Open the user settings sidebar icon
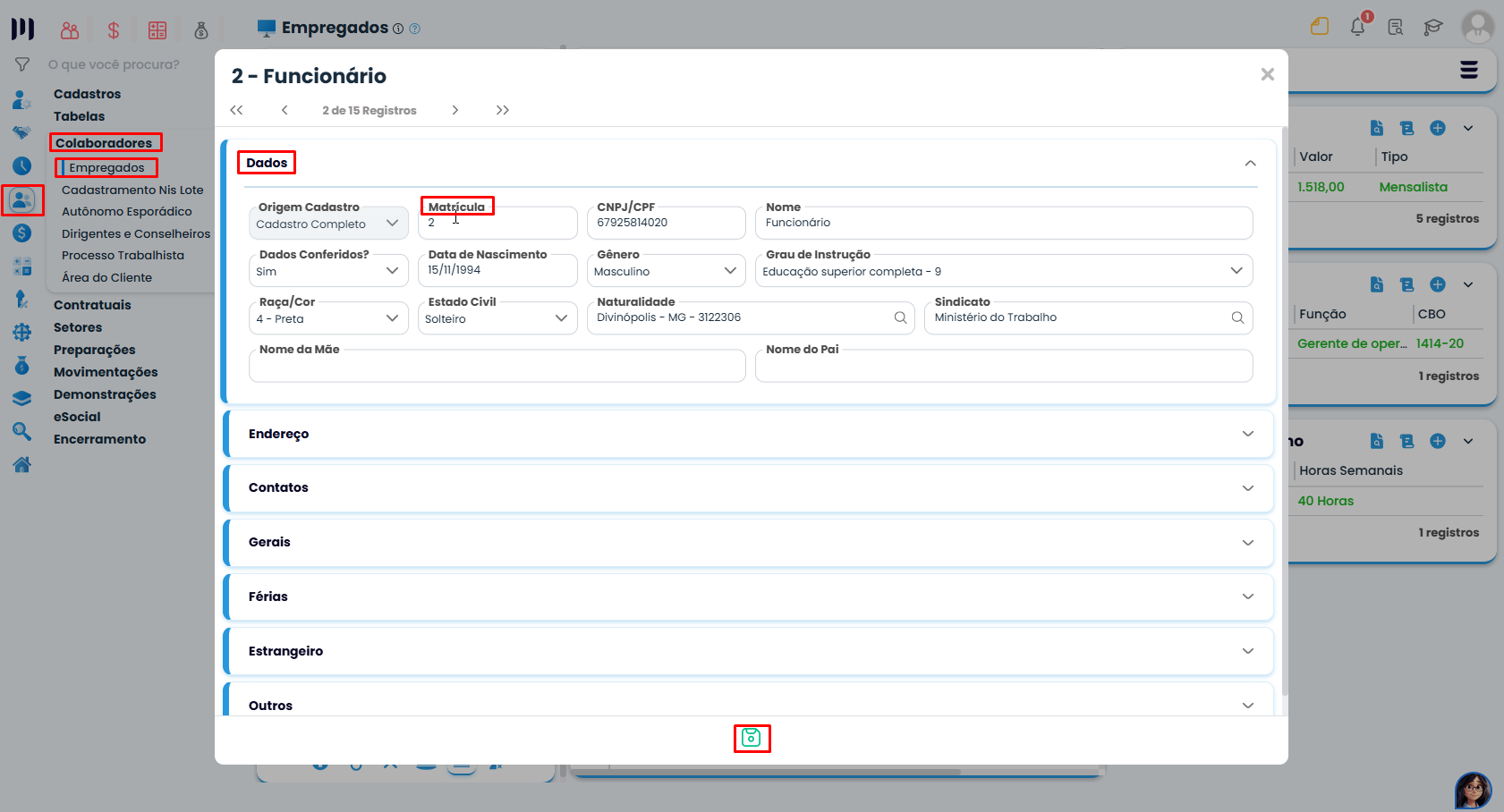The image size is (1504, 812). 21,99
